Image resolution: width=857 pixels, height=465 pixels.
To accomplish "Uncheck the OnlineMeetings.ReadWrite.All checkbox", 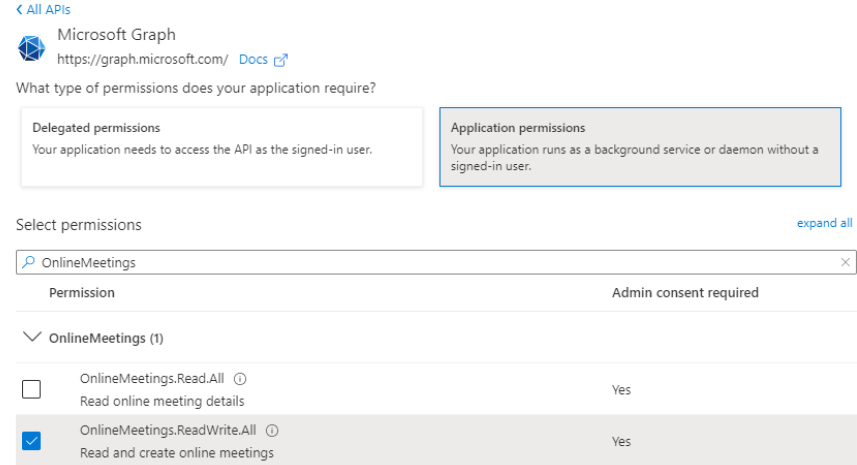I will 31,441.
